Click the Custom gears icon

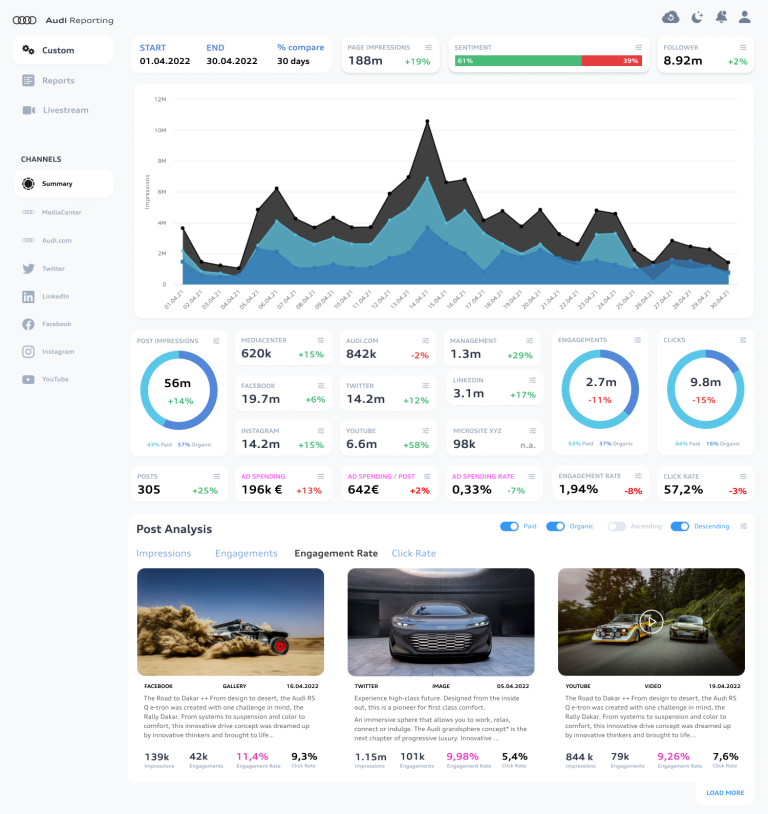[x=28, y=50]
